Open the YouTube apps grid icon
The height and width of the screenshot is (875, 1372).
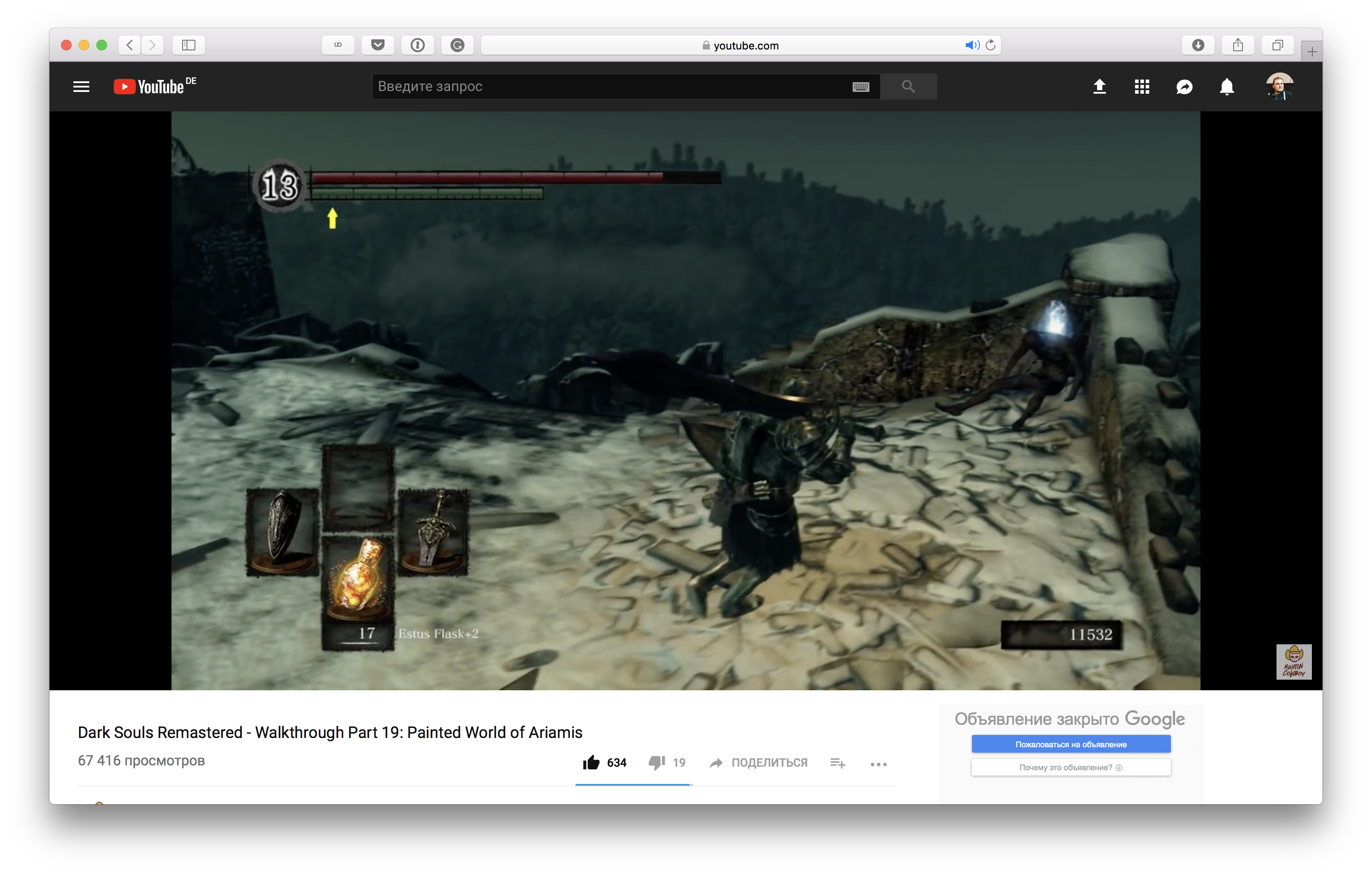pyautogui.click(x=1141, y=87)
